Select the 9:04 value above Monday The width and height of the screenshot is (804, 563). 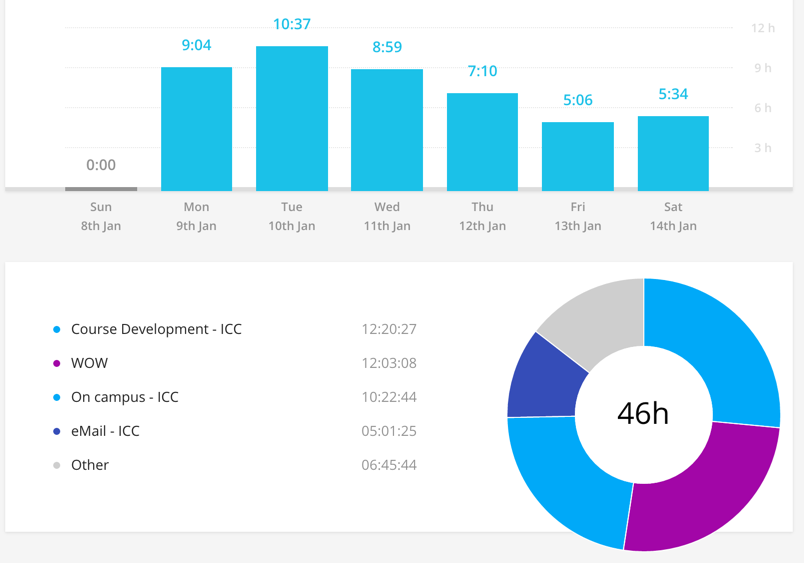click(x=196, y=45)
